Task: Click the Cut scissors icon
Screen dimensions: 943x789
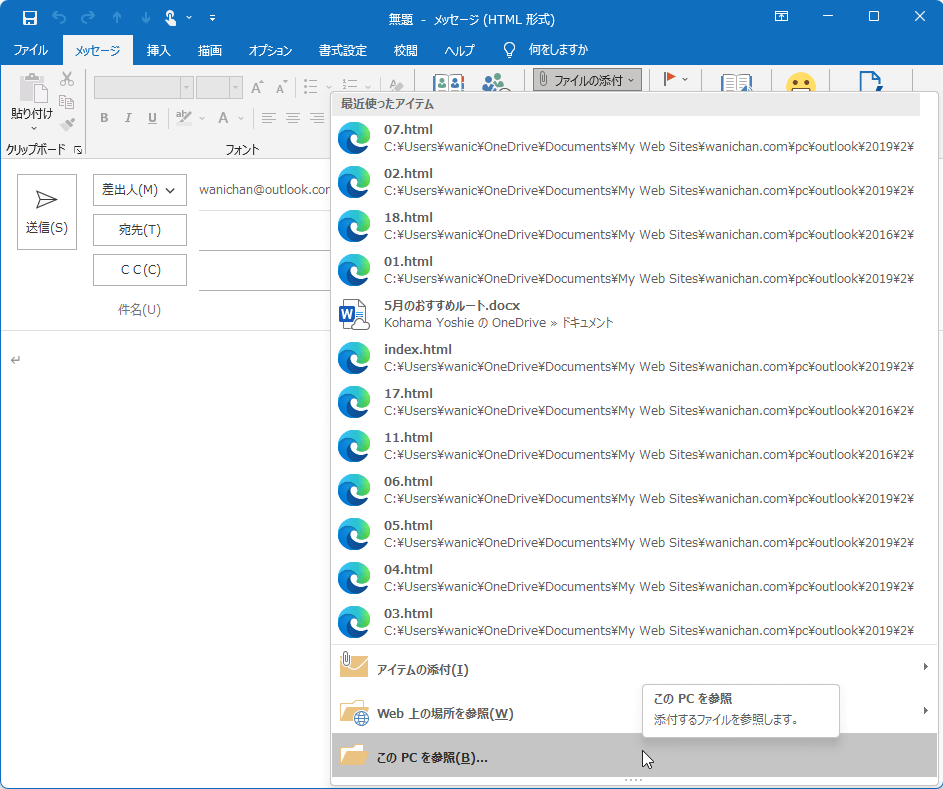Action: [x=67, y=79]
